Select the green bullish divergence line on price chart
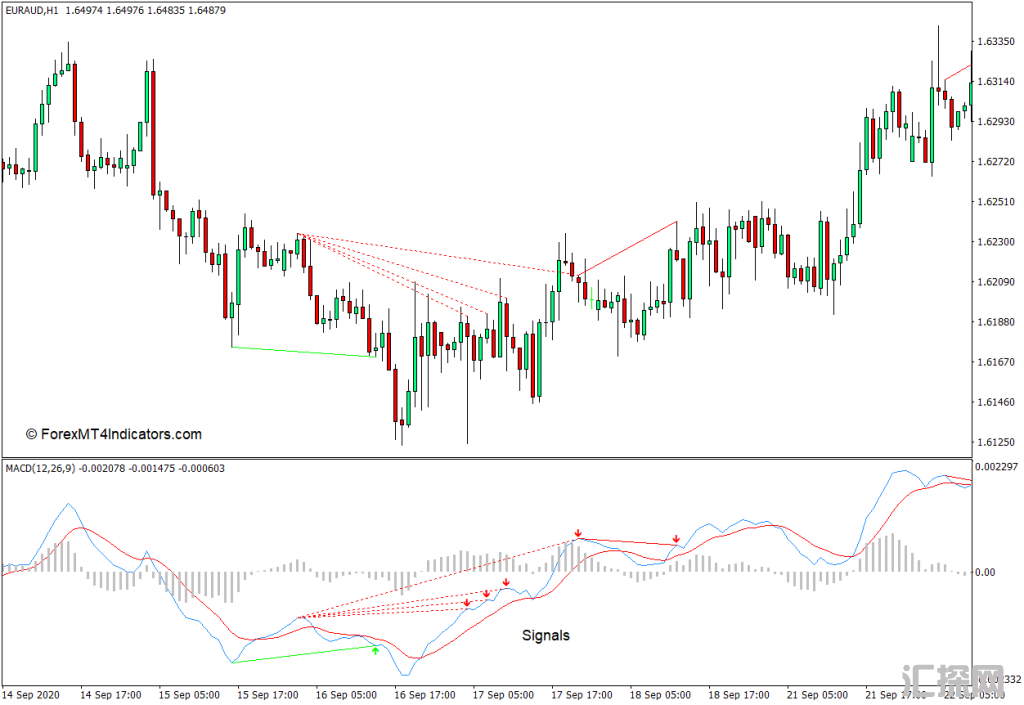Screen dimensions: 1024x705 304,352
